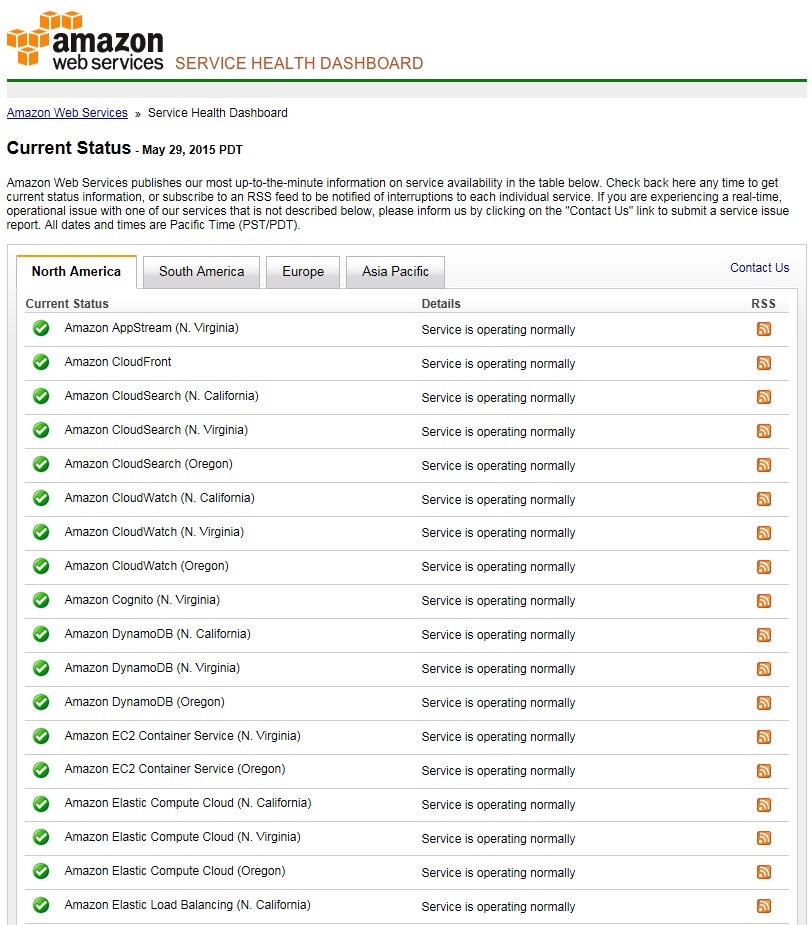Open RSS feed for DynamoDB (N. California)
This screenshot has height=925, width=812.
pos(764,635)
